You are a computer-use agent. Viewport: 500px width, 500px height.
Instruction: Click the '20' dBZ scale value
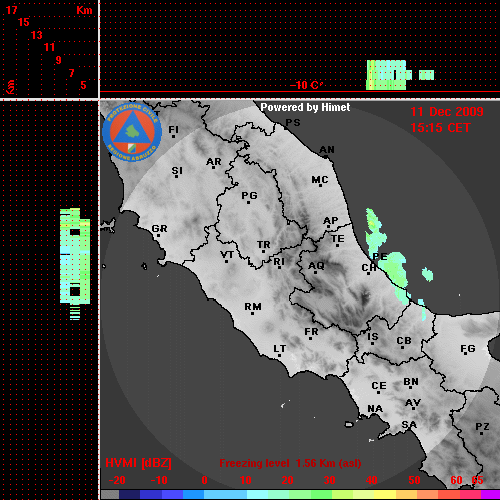288,480
